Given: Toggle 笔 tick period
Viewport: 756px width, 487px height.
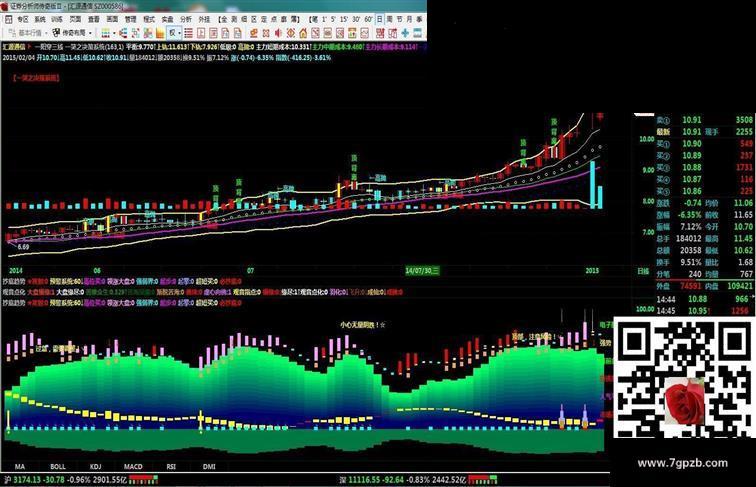Looking at the screenshot, I should point(314,19).
